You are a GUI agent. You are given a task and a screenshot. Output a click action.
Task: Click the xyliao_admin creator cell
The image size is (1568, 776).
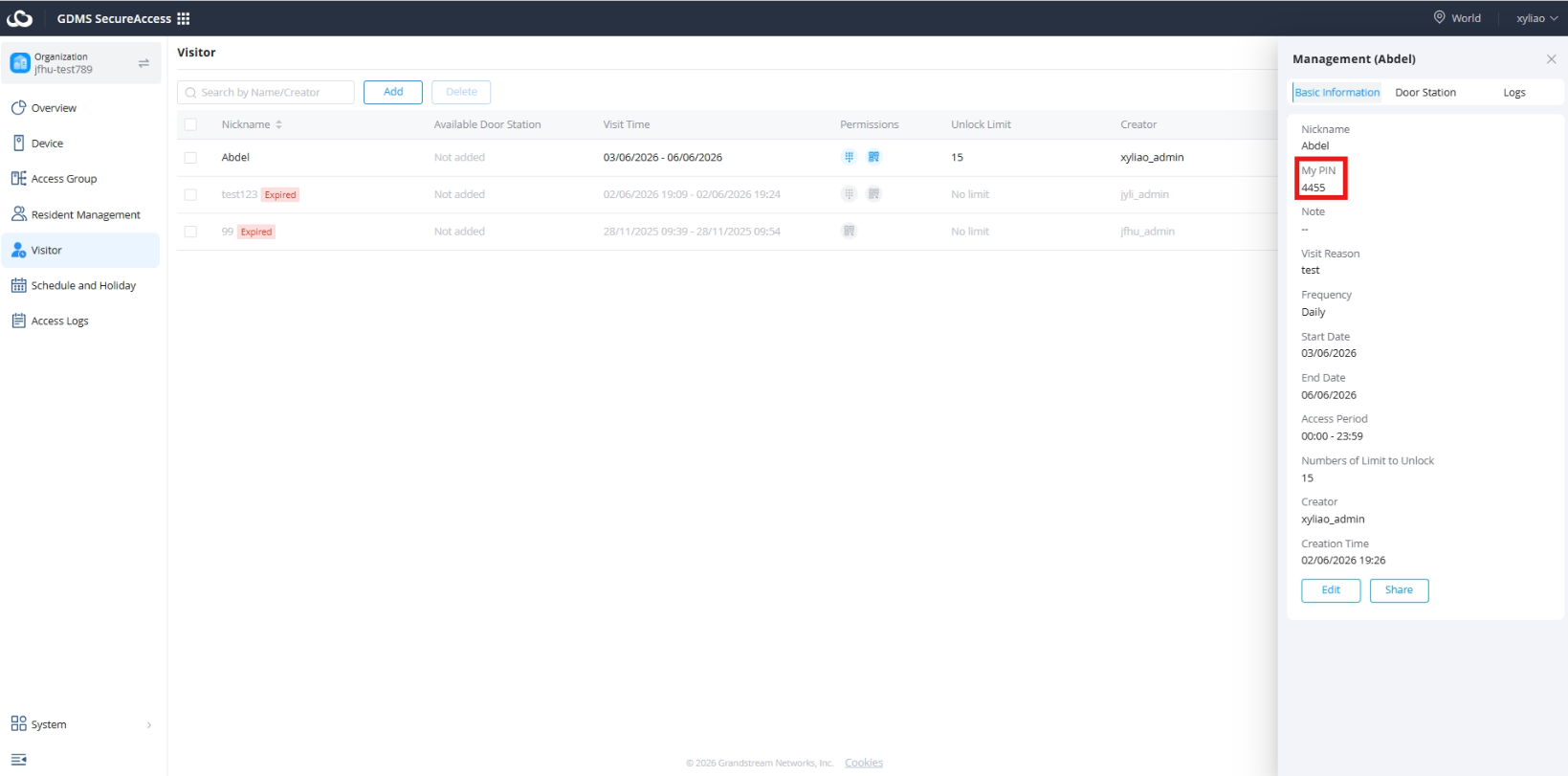click(1152, 158)
